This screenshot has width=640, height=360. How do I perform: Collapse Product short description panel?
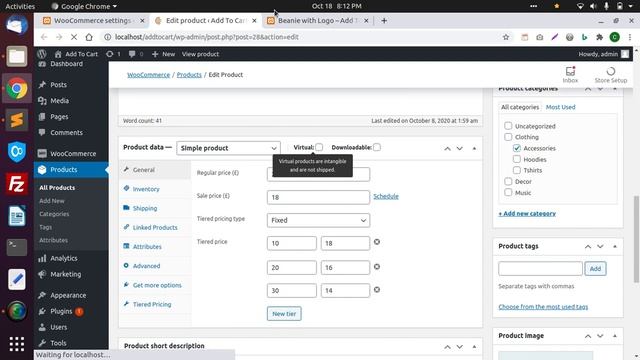pyautogui.click(x=474, y=346)
